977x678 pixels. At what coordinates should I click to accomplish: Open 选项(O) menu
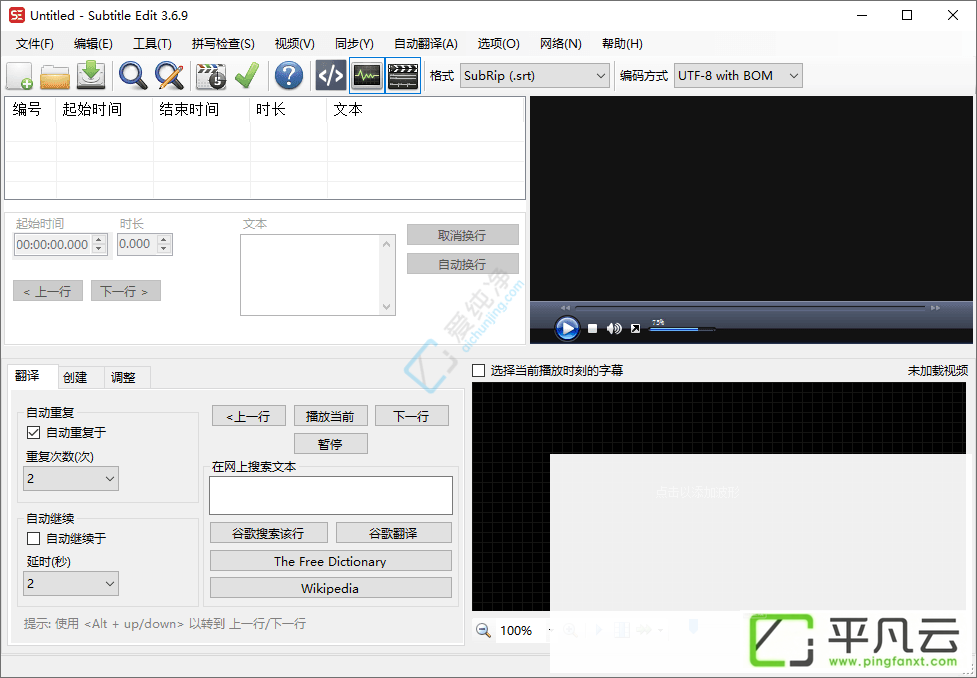[498, 44]
